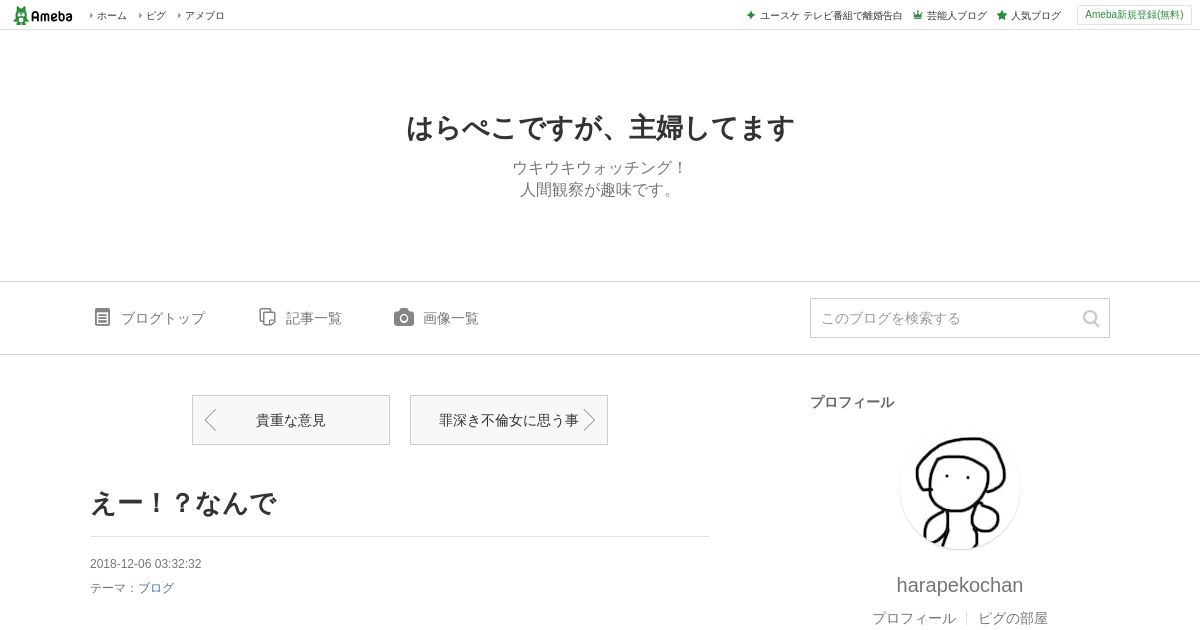Open the harapekochan profile avatar
Image resolution: width=1200 pixels, height=630 pixels.
pos(960,489)
